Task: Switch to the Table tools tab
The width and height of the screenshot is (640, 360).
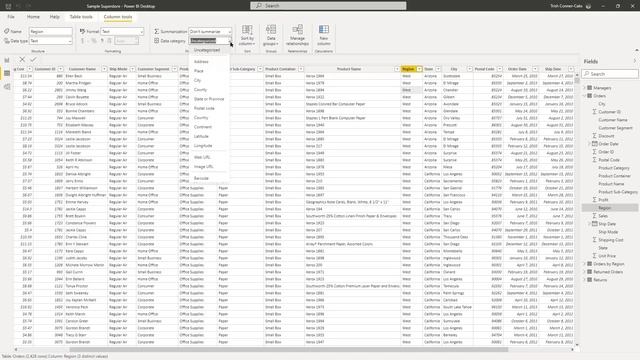Action: pos(81,17)
